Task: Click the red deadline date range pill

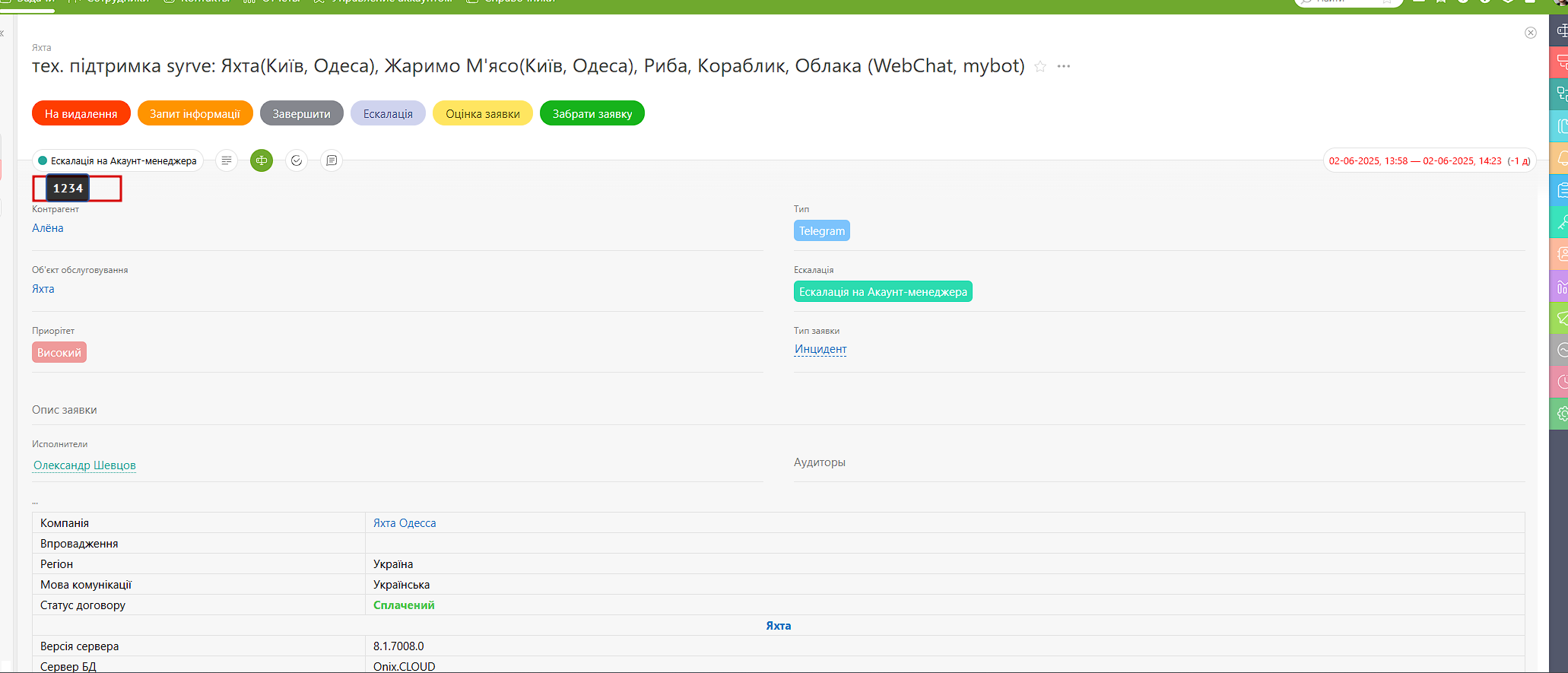Action: coord(1430,160)
